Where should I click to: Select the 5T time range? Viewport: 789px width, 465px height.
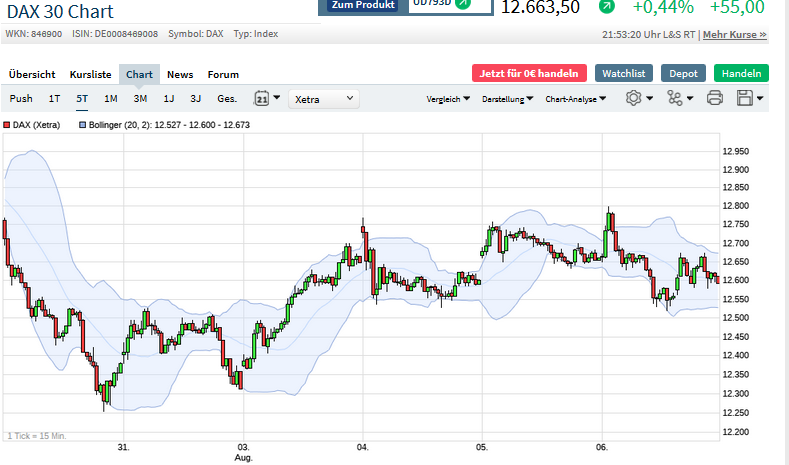point(82,99)
